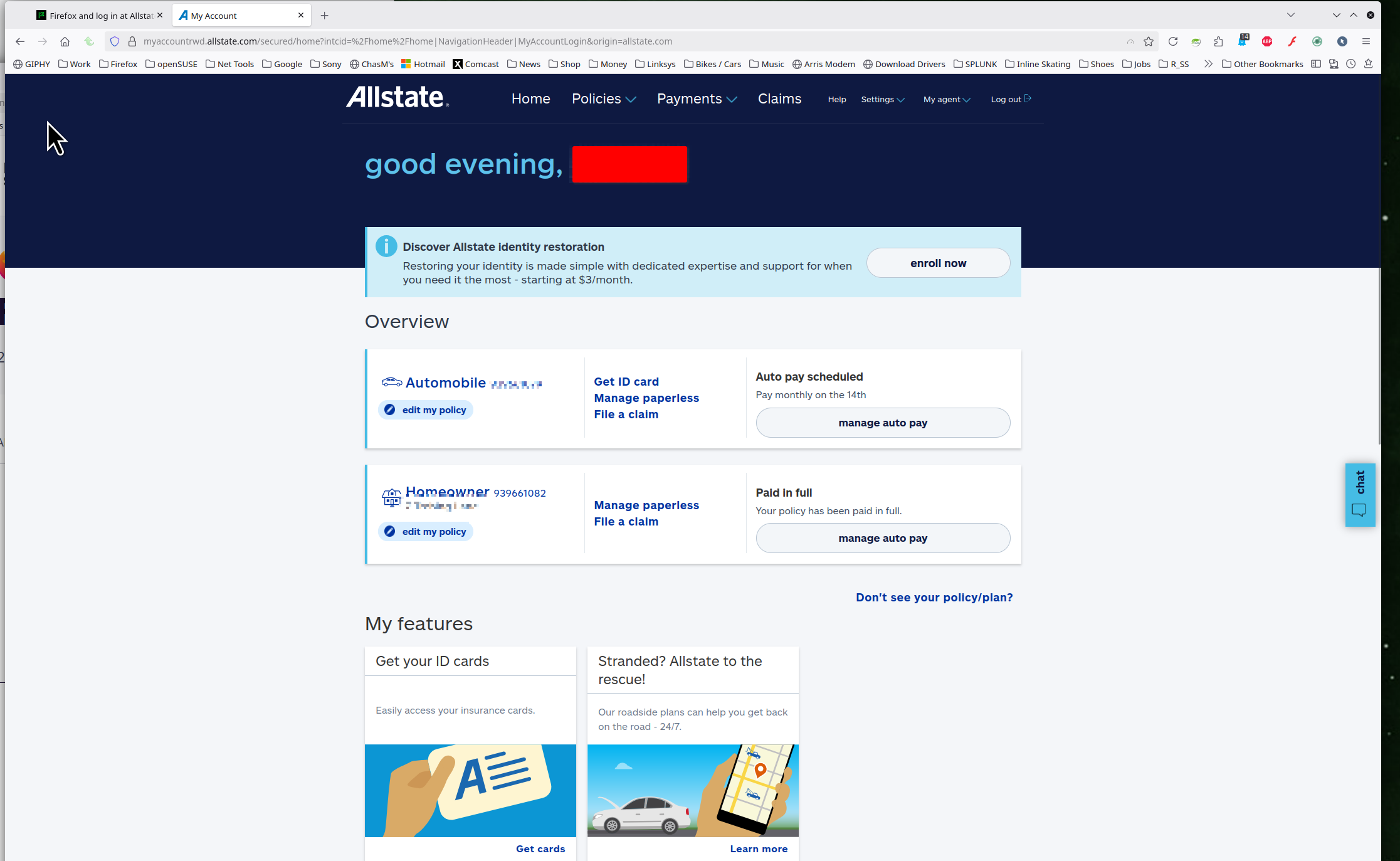The image size is (1400, 861).
Task: Open the chat widget
Action: tap(1359, 495)
